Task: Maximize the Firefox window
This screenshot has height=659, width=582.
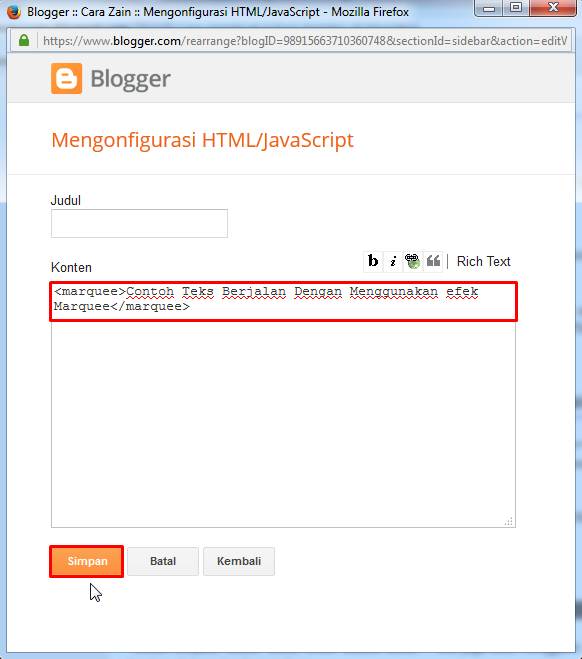Action: 516,8
